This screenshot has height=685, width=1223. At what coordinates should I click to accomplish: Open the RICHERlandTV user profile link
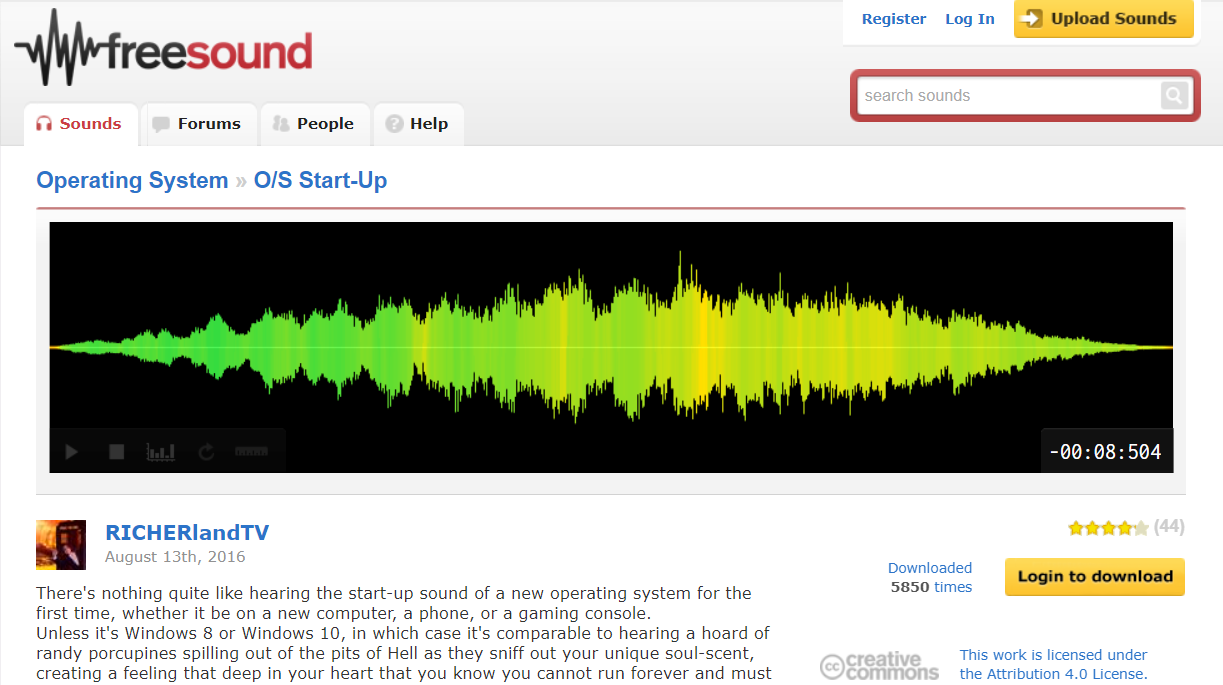click(x=187, y=533)
